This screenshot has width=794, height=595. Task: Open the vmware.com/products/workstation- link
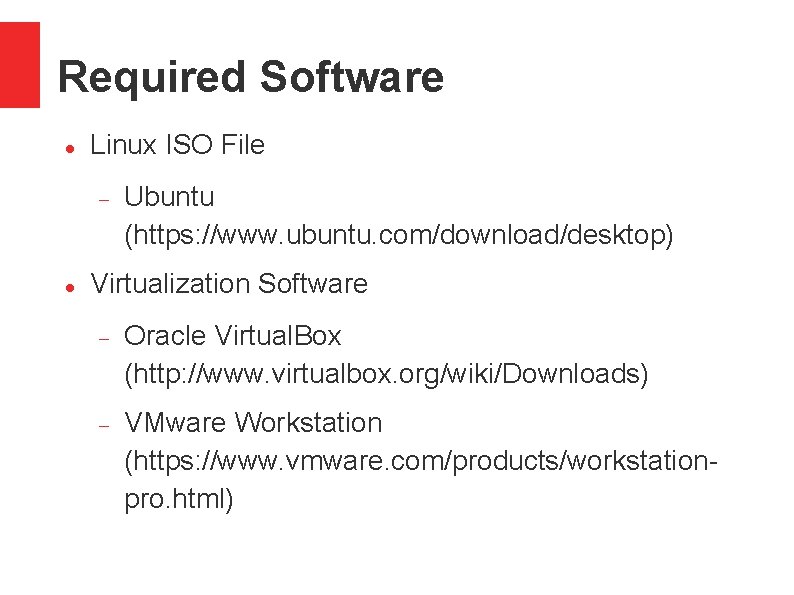point(421,462)
